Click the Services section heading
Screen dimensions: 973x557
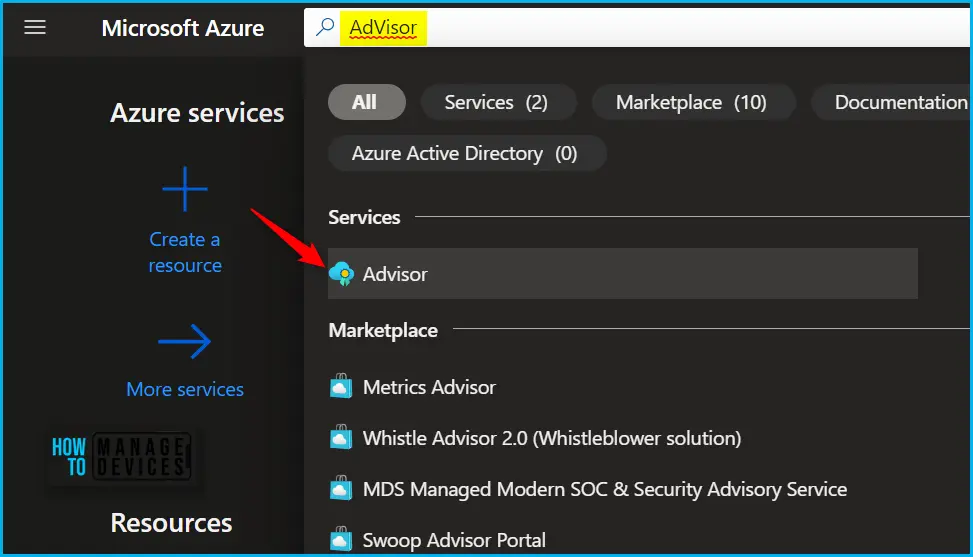coord(364,217)
